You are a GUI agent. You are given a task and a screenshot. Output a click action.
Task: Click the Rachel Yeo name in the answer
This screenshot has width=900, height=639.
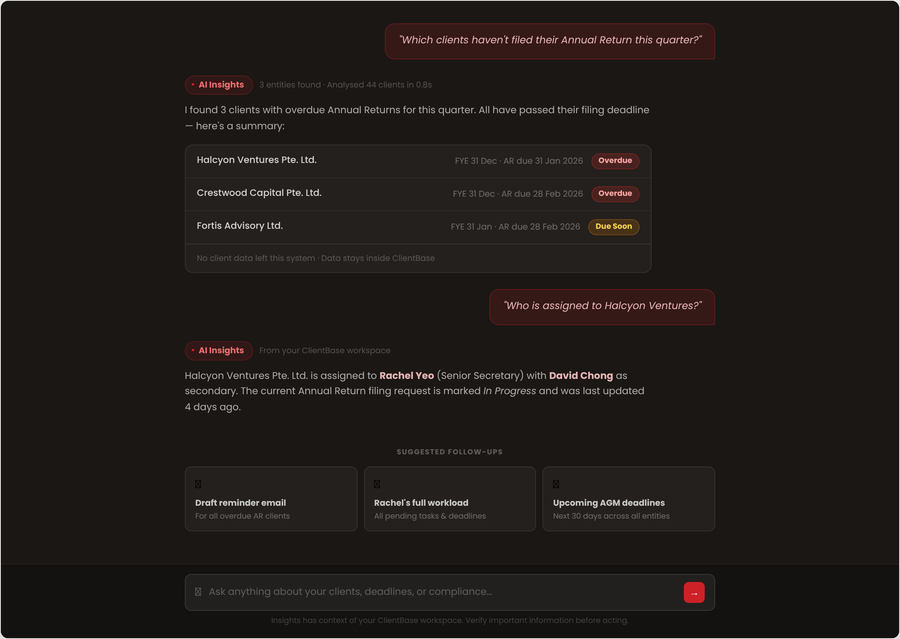coord(406,375)
